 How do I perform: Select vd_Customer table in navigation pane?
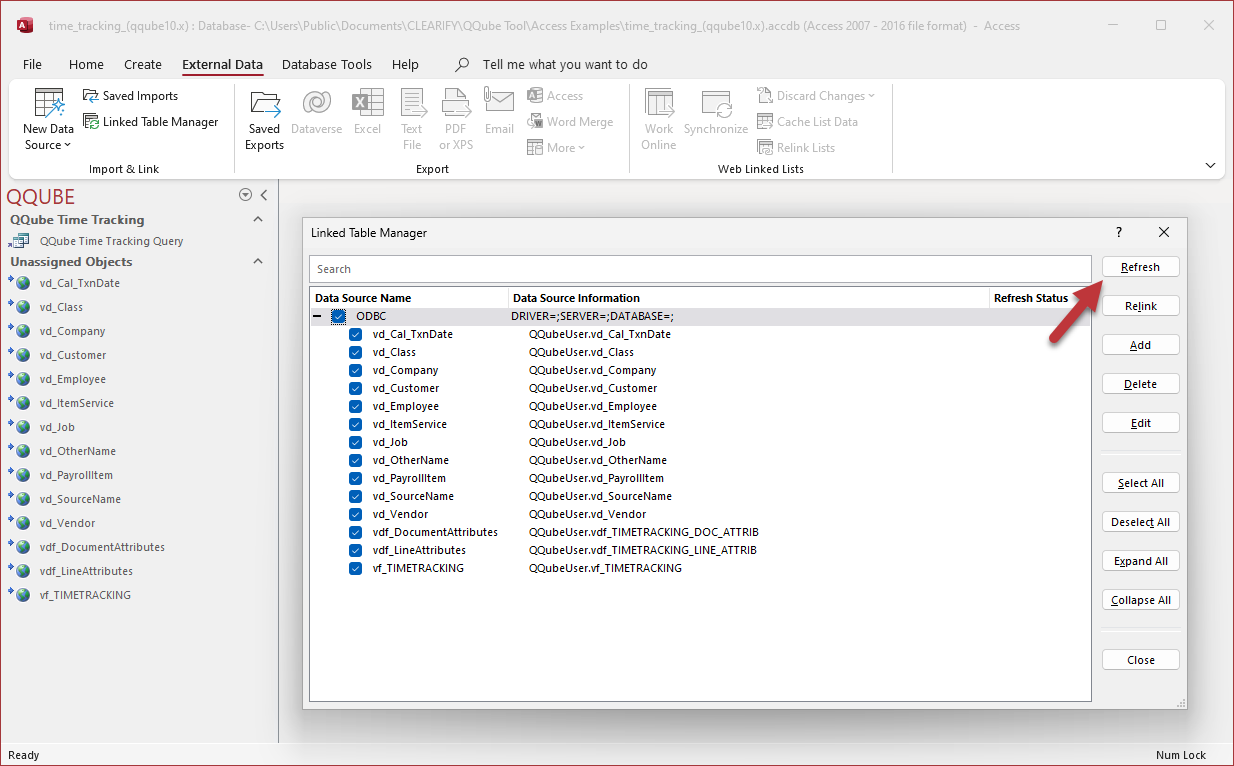(x=73, y=355)
